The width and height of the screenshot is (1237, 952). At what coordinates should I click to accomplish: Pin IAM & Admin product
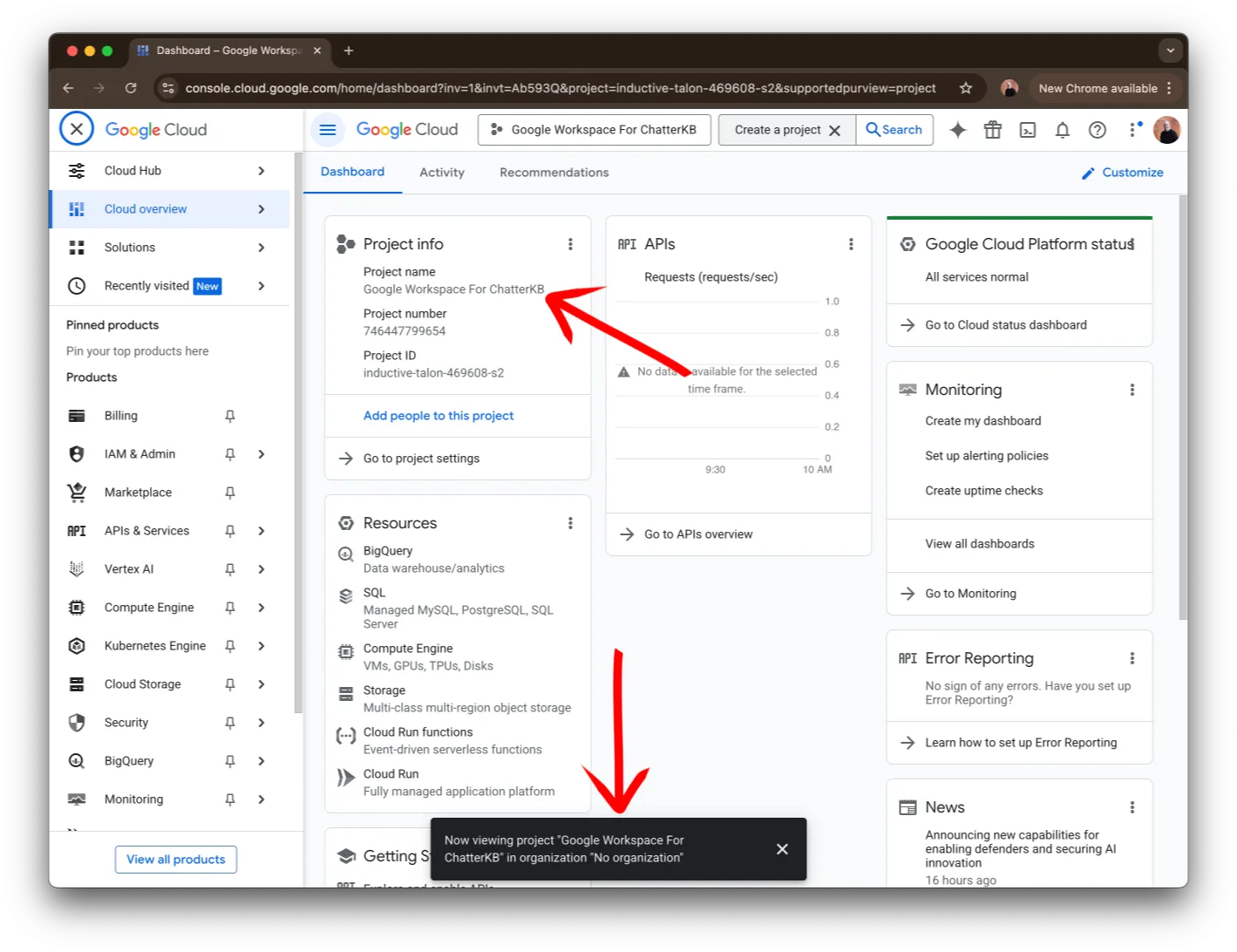click(x=230, y=454)
